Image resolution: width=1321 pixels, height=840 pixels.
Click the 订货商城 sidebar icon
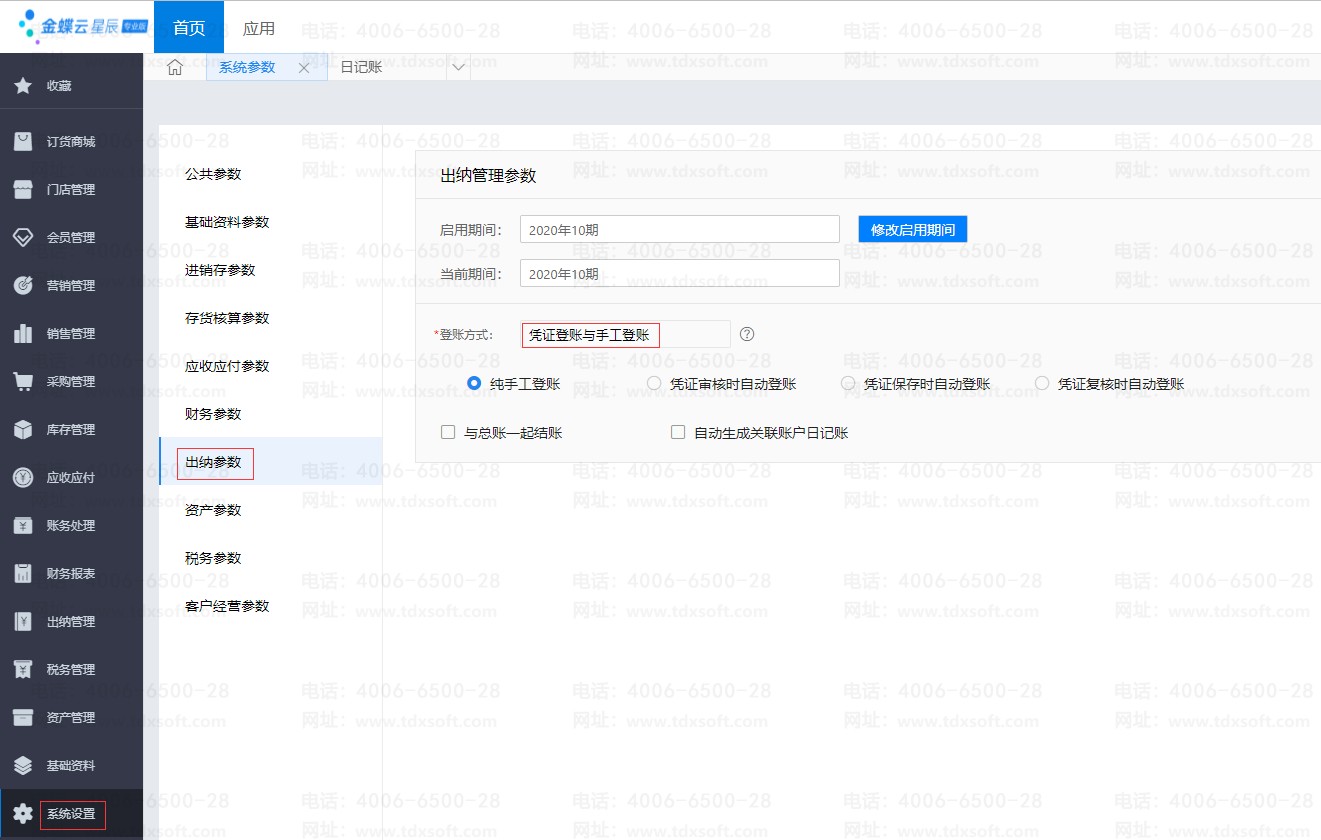click(23, 141)
